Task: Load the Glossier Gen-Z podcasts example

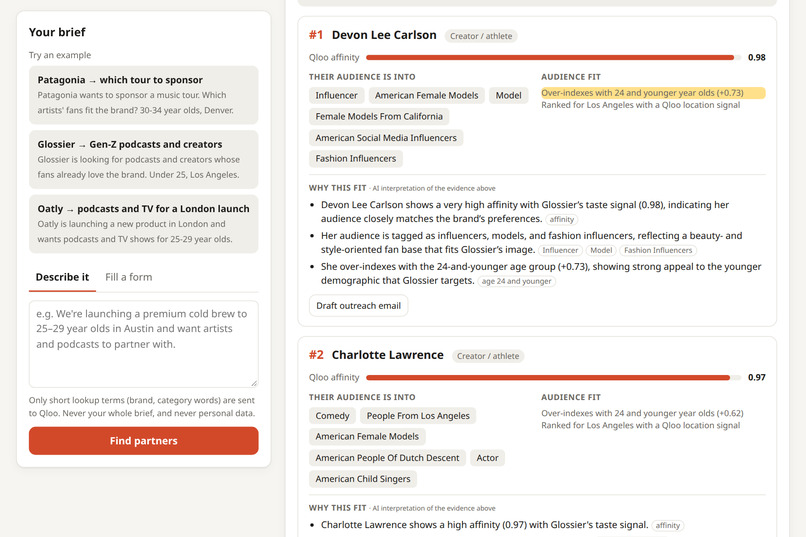Action: point(143,159)
